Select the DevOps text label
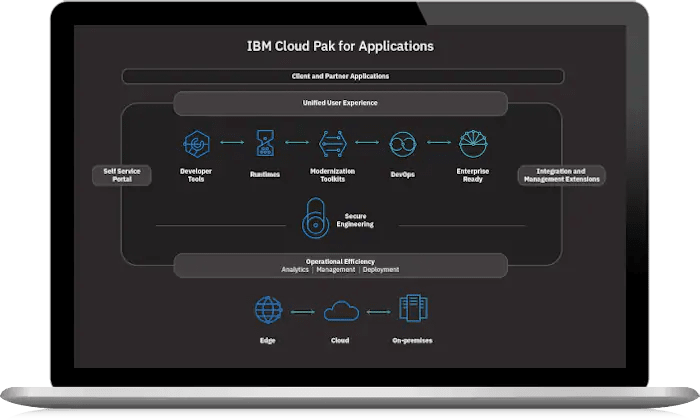 tap(403, 175)
